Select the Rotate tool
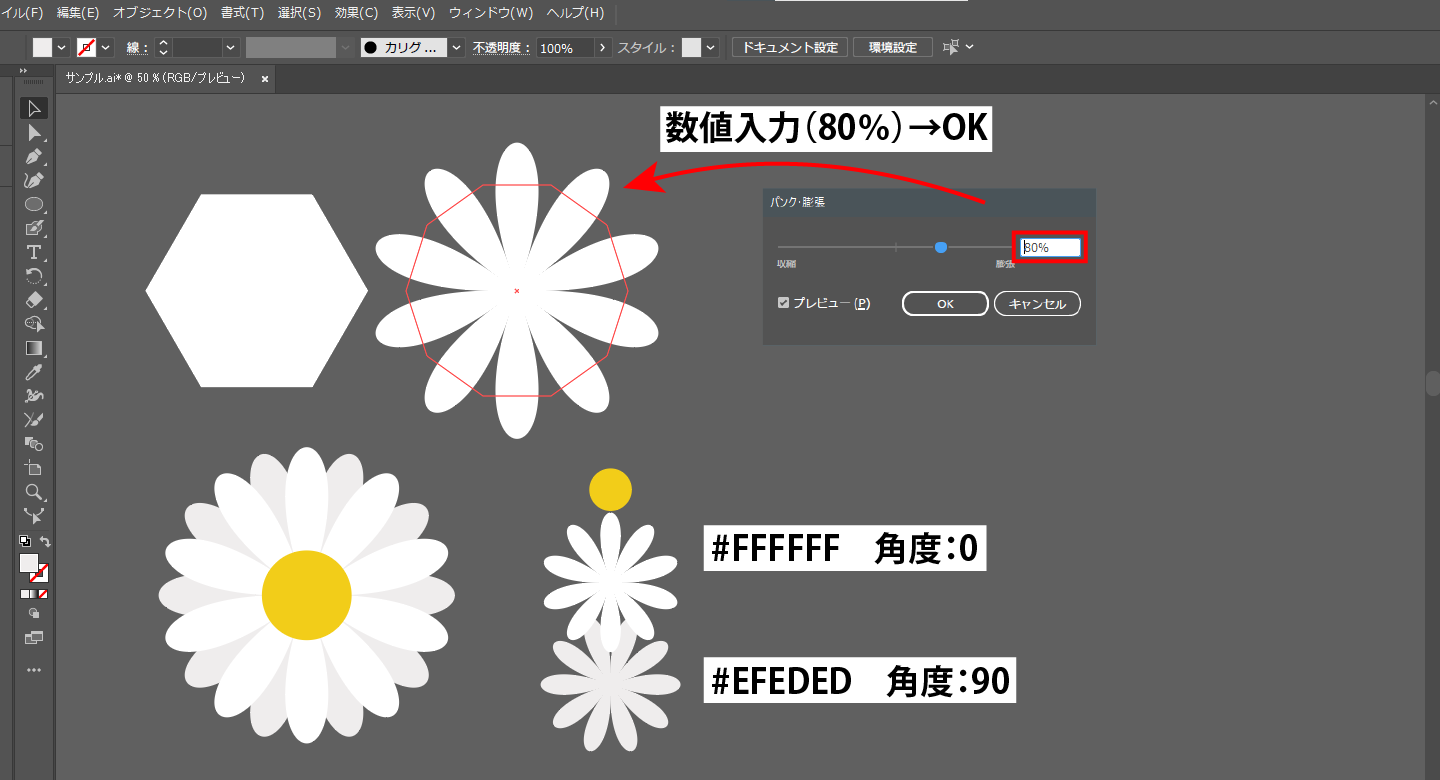Screen dimensions: 1440x780 coord(34,277)
